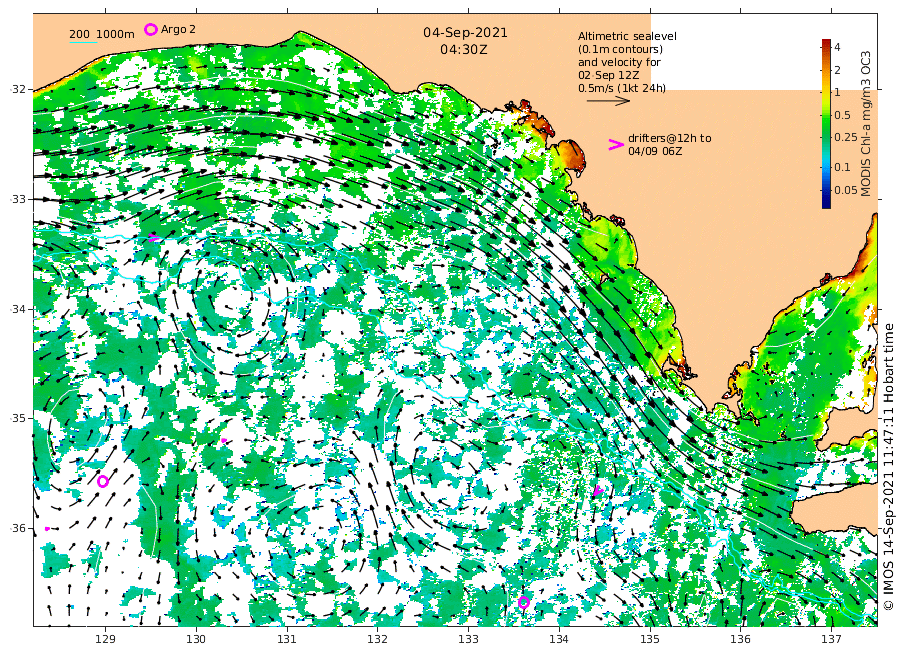Click the magenta drifter symbol in the legend

pyautogui.click(x=616, y=145)
